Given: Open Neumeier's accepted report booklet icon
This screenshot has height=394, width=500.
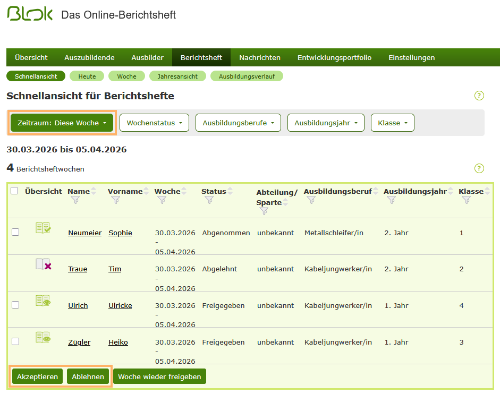Looking at the screenshot, I should (x=43, y=228).
